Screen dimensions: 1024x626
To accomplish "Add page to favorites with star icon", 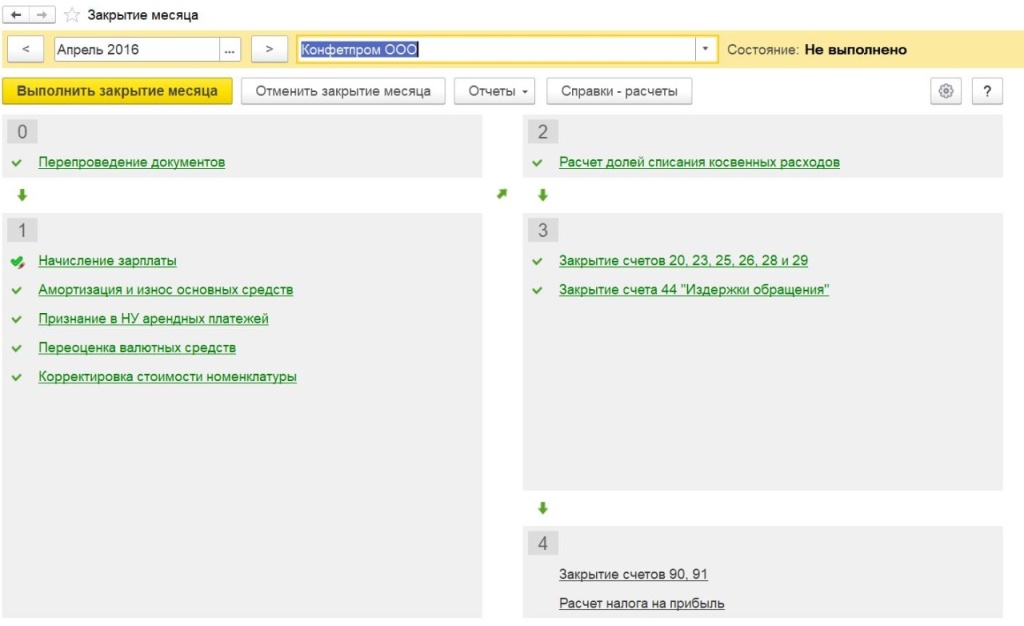I will click(72, 15).
